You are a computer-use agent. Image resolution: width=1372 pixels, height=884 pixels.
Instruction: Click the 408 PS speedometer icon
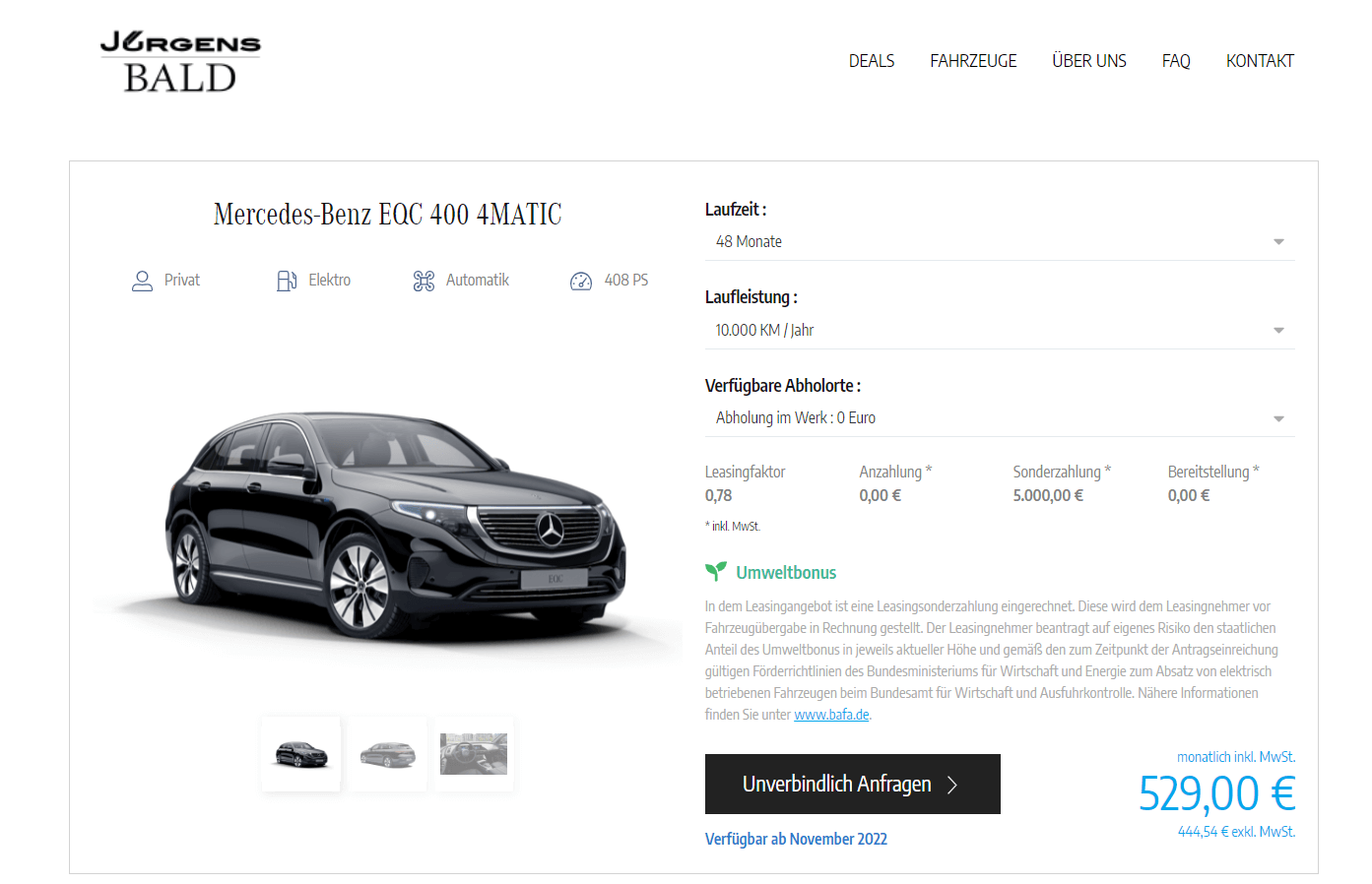581,282
